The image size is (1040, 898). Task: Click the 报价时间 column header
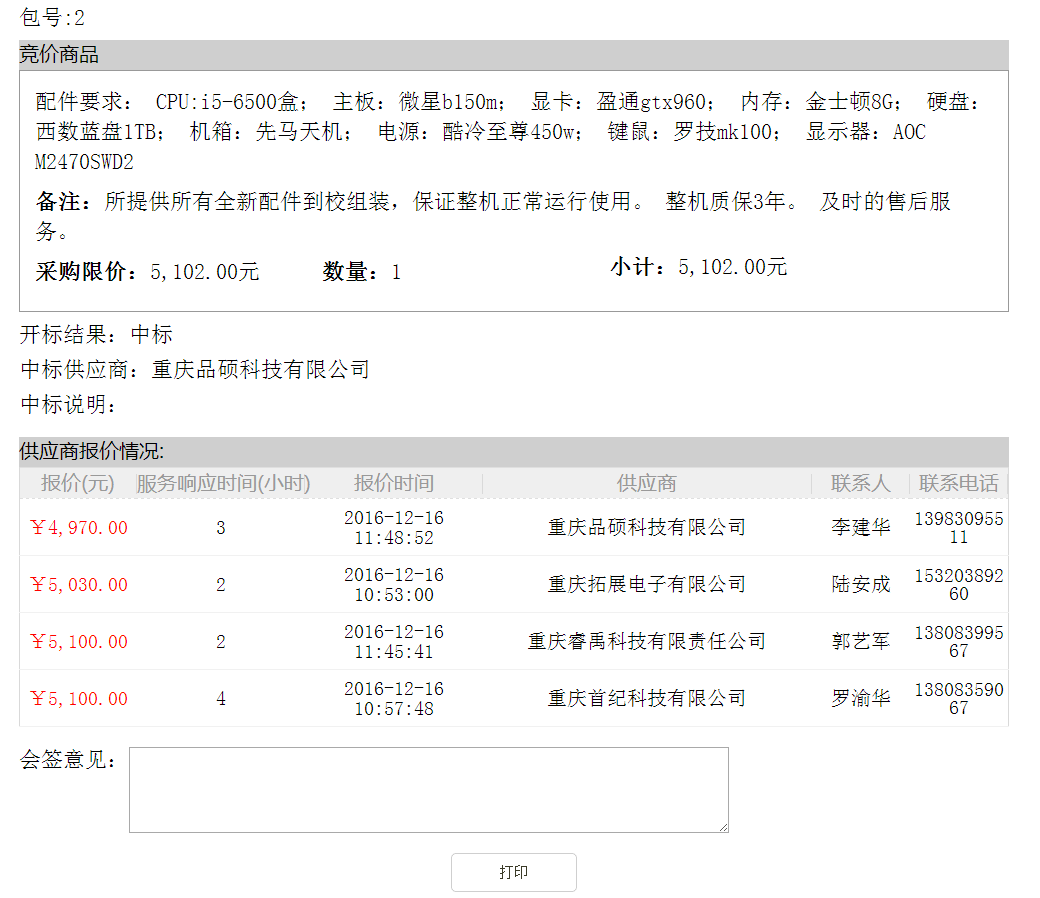pyautogui.click(x=394, y=483)
